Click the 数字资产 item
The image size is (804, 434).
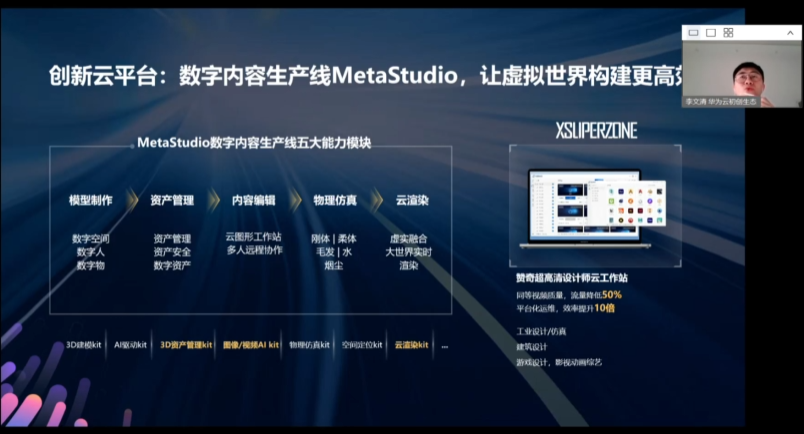pos(172,265)
